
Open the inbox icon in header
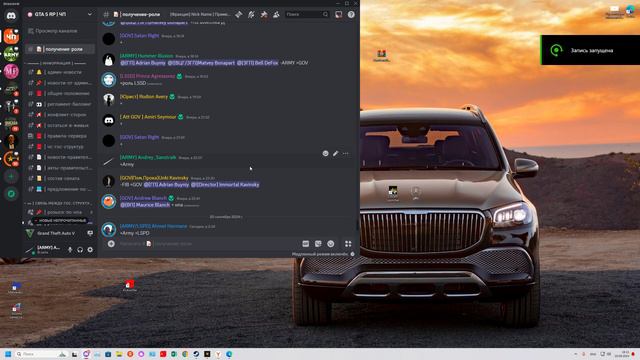pos(338,15)
